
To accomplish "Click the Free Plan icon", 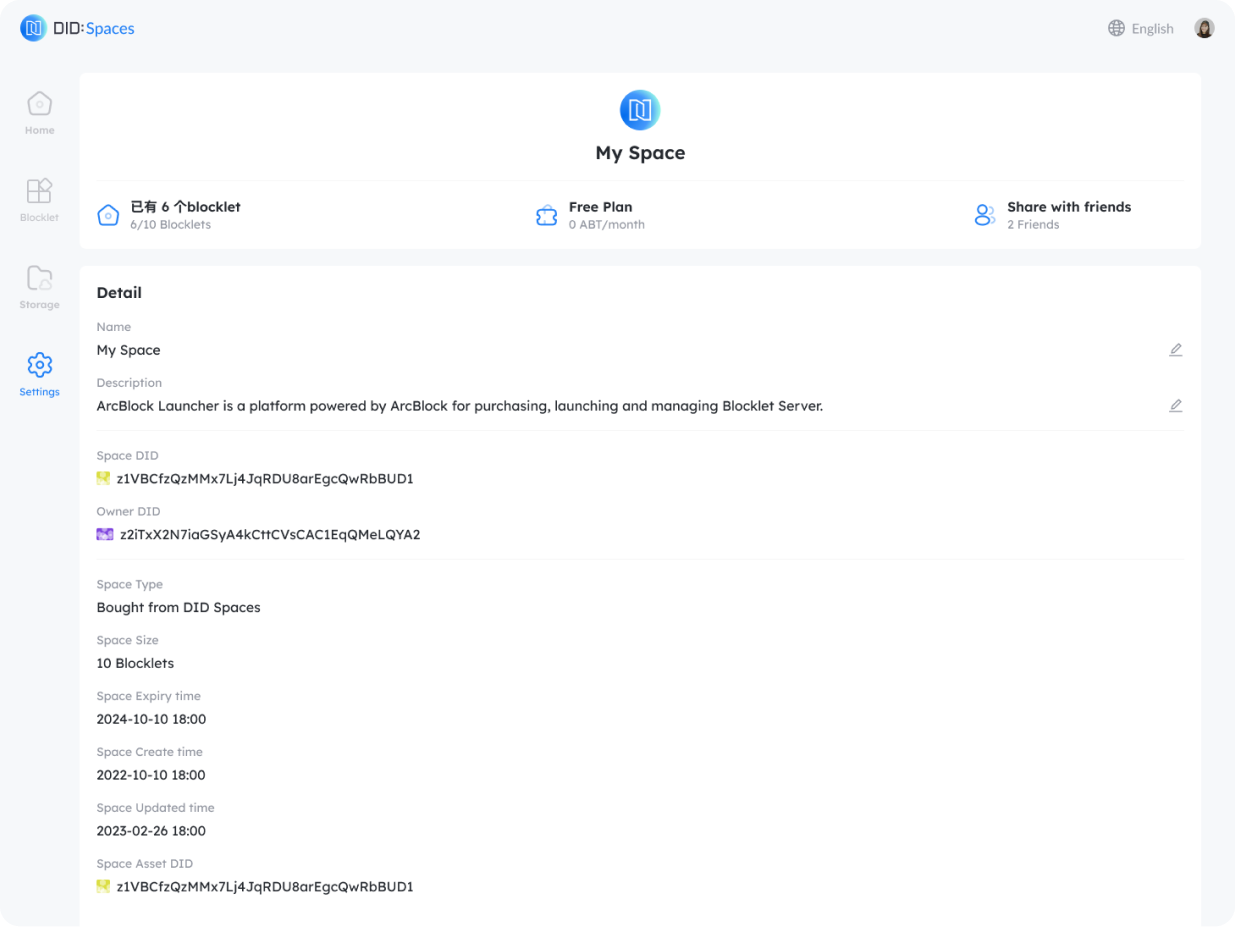I will coord(546,215).
